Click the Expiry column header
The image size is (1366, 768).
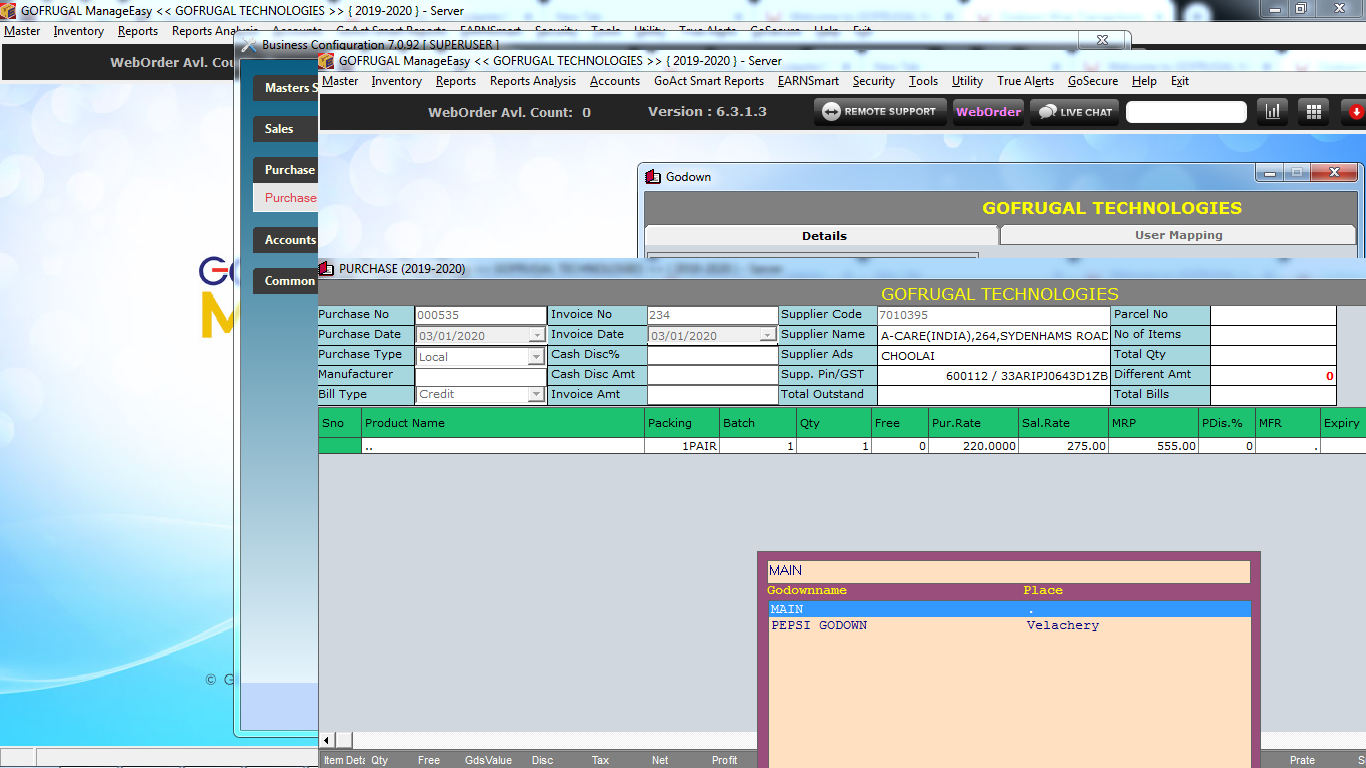pyautogui.click(x=1342, y=423)
